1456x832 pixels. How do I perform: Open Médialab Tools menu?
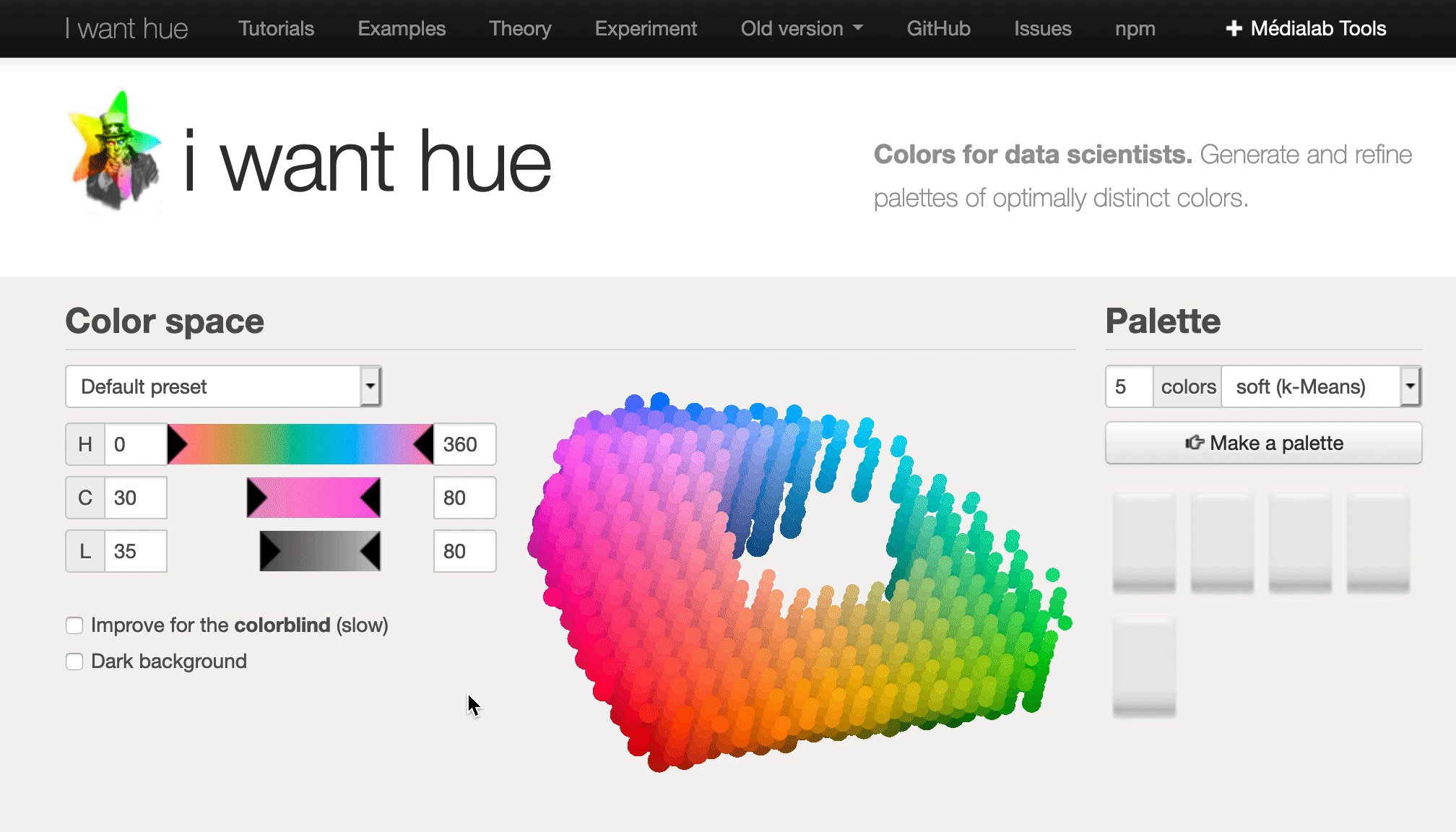[x=1306, y=29]
